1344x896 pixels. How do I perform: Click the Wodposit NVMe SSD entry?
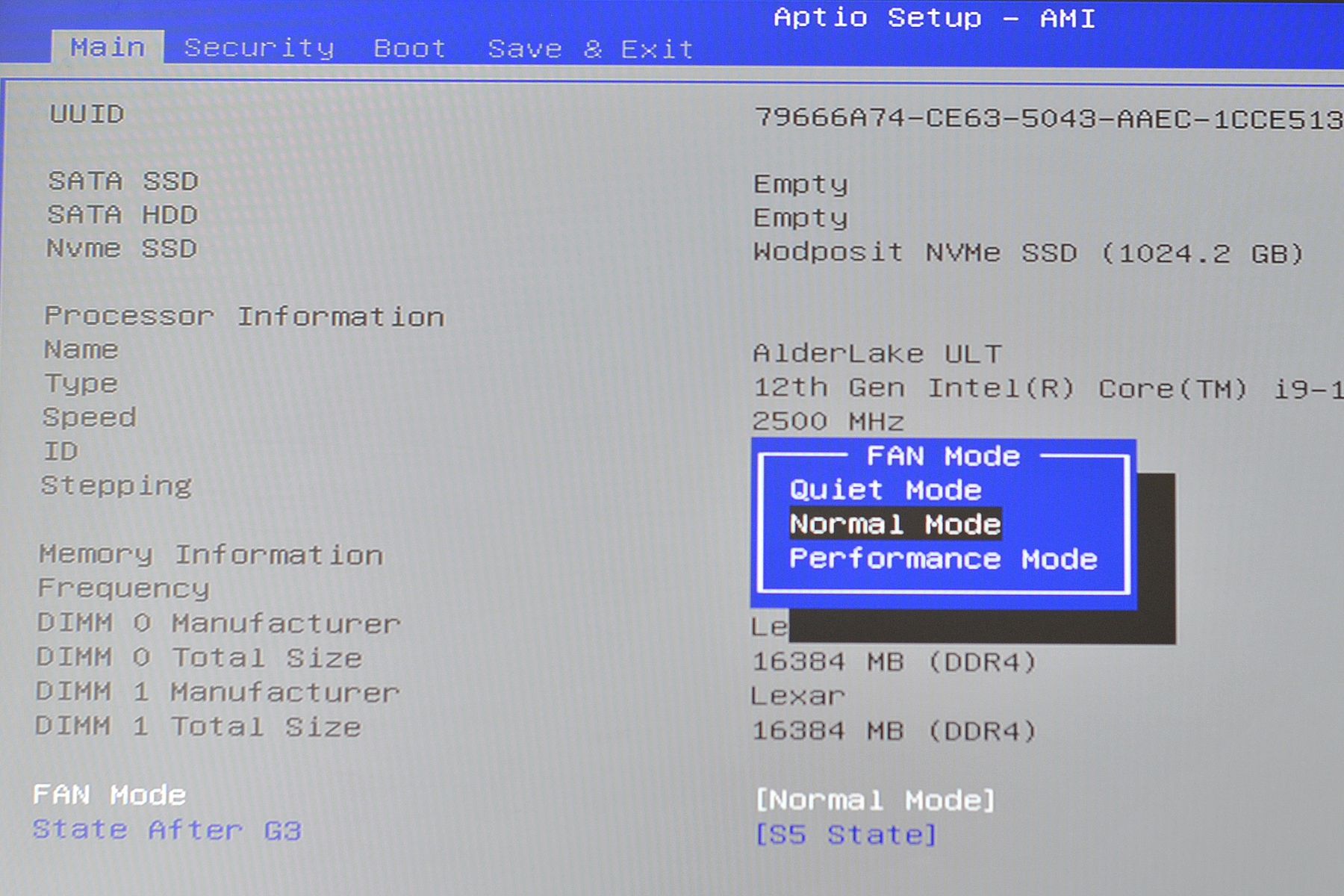coord(1027,253)
